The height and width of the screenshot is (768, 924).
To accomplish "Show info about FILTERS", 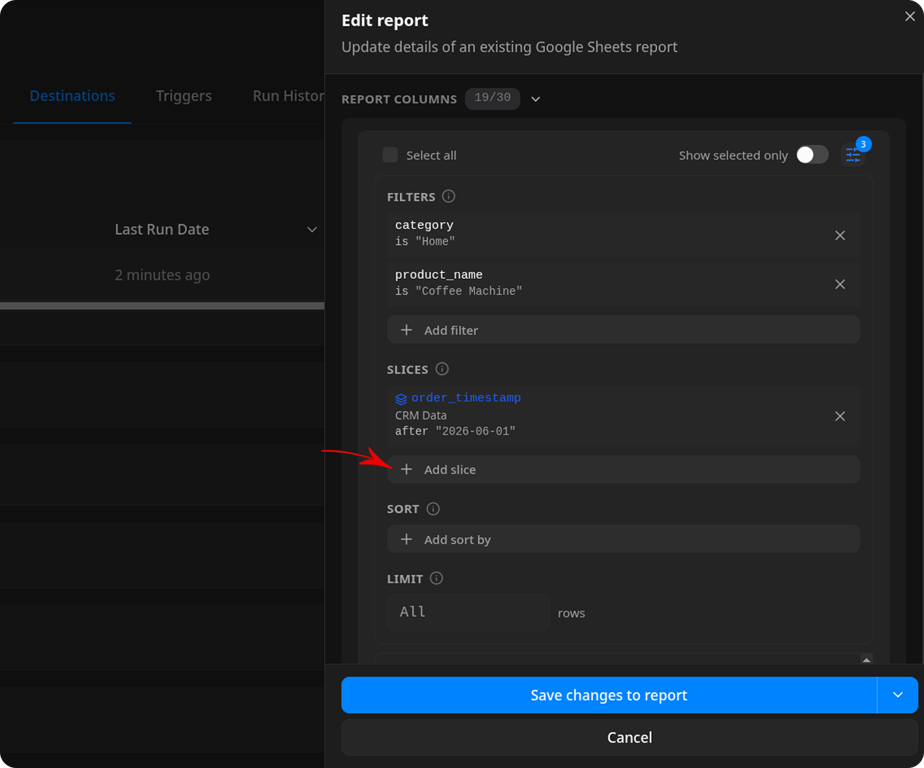I will (x=448, y=196).
